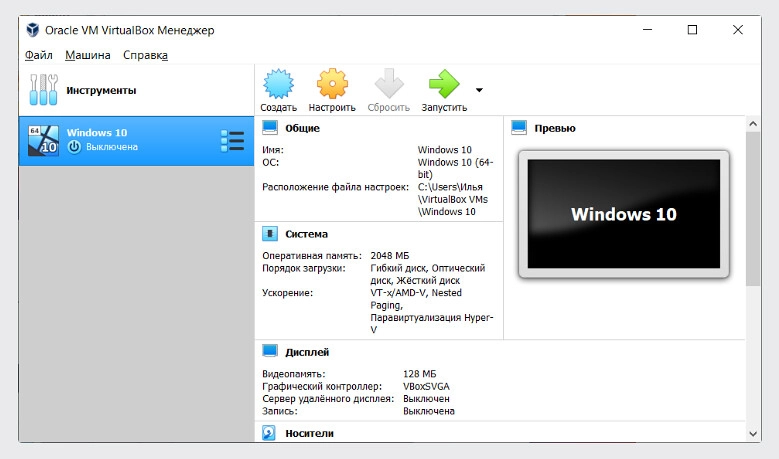Click the 2048 МБ memory value
The width and height of the screenshot is (779, 459).
390,255
